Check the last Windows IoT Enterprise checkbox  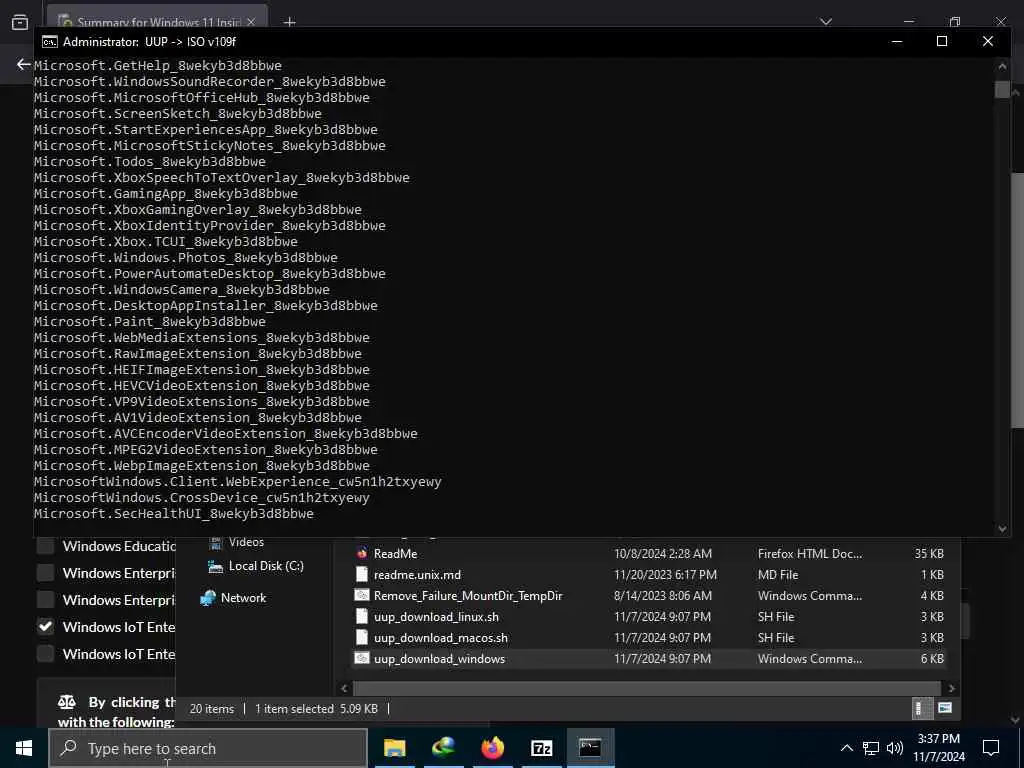click(x=45, y=653)
